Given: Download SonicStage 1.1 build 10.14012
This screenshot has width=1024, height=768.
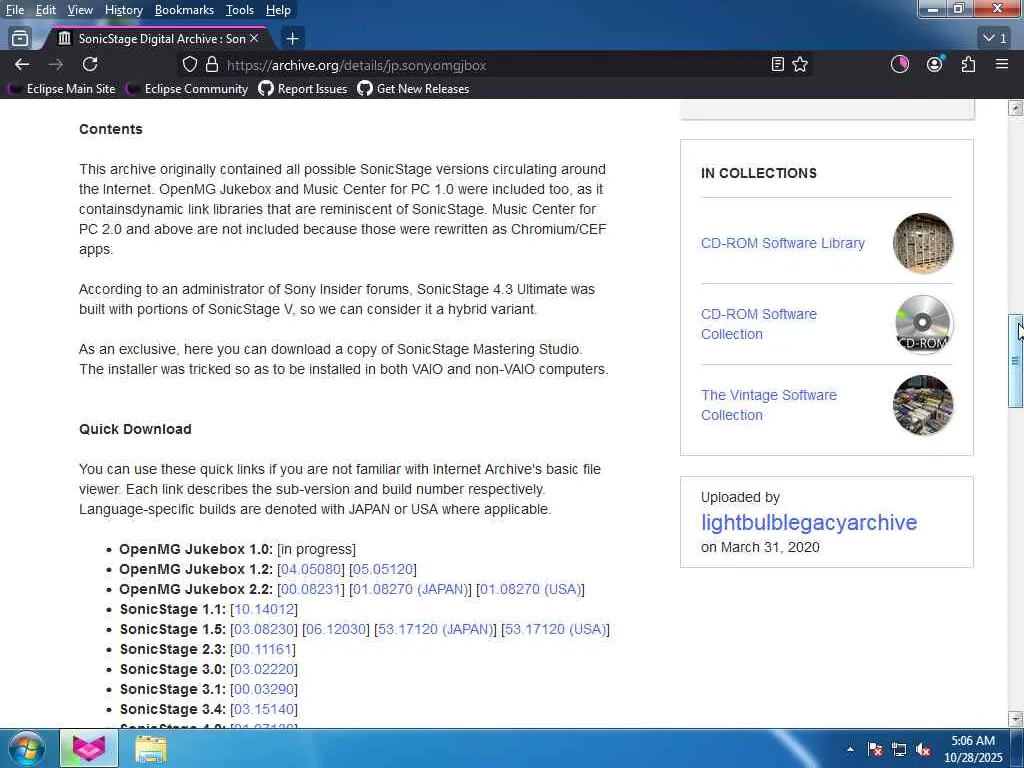Looking at the screenshot, I should coord(264,609).
